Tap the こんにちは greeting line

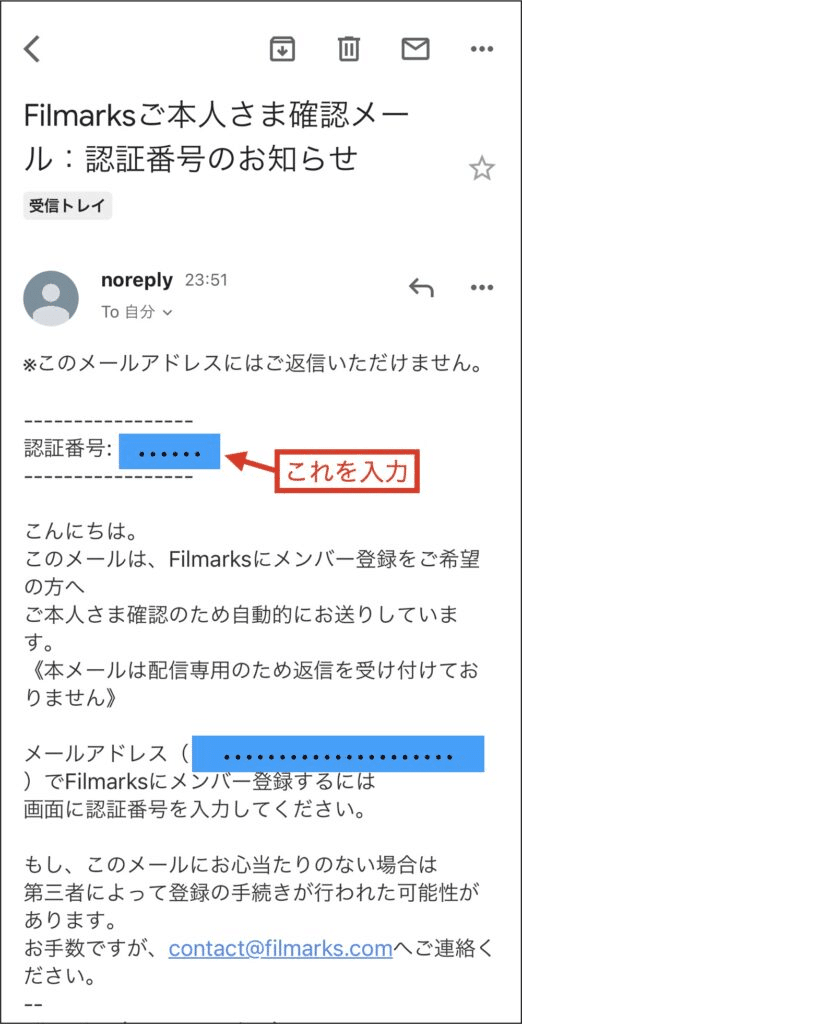[81, 531]
